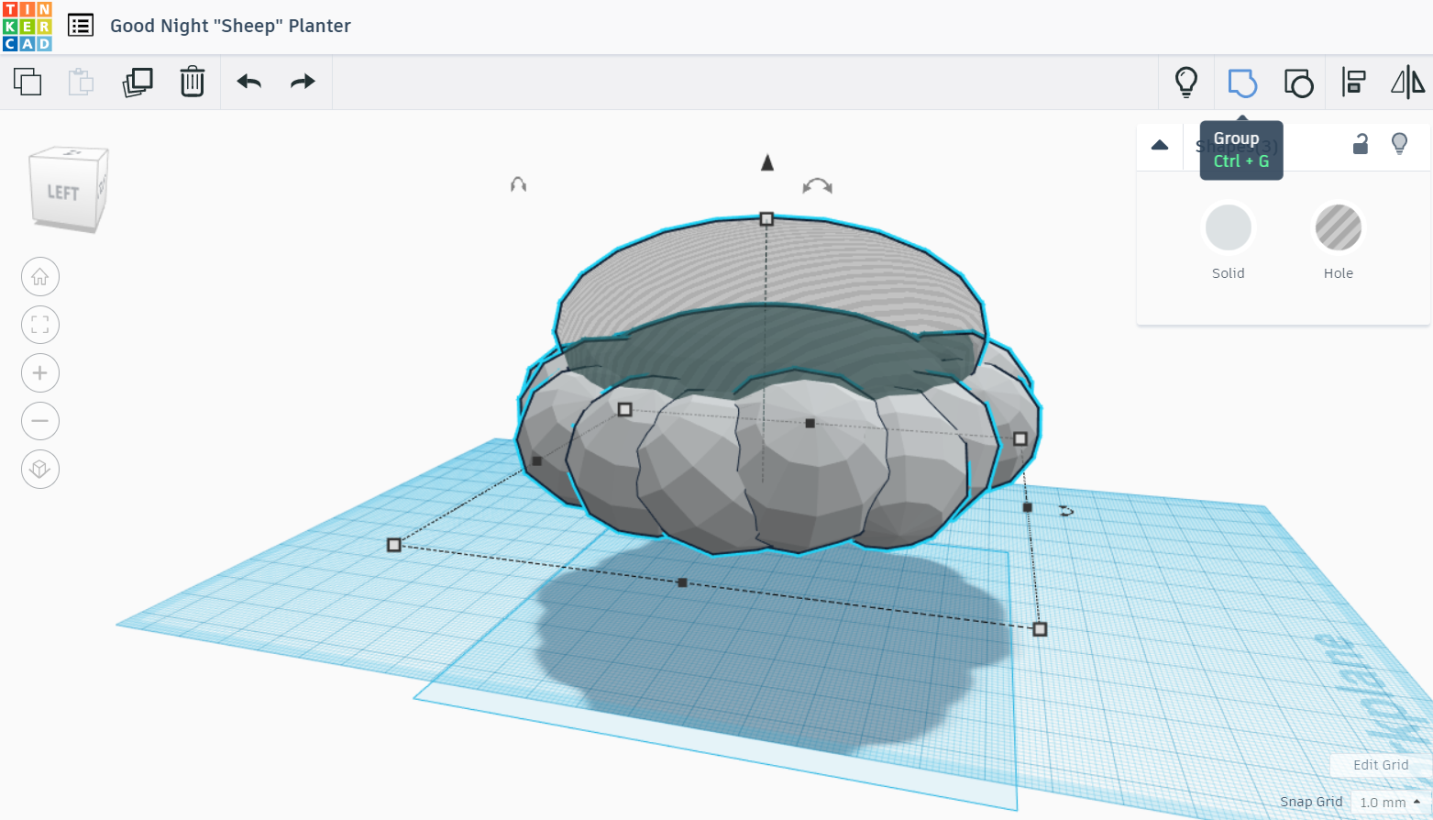Toggle the lock editing padlock
Viewport: 1433px width, 820px height.
click(1360, 144)
